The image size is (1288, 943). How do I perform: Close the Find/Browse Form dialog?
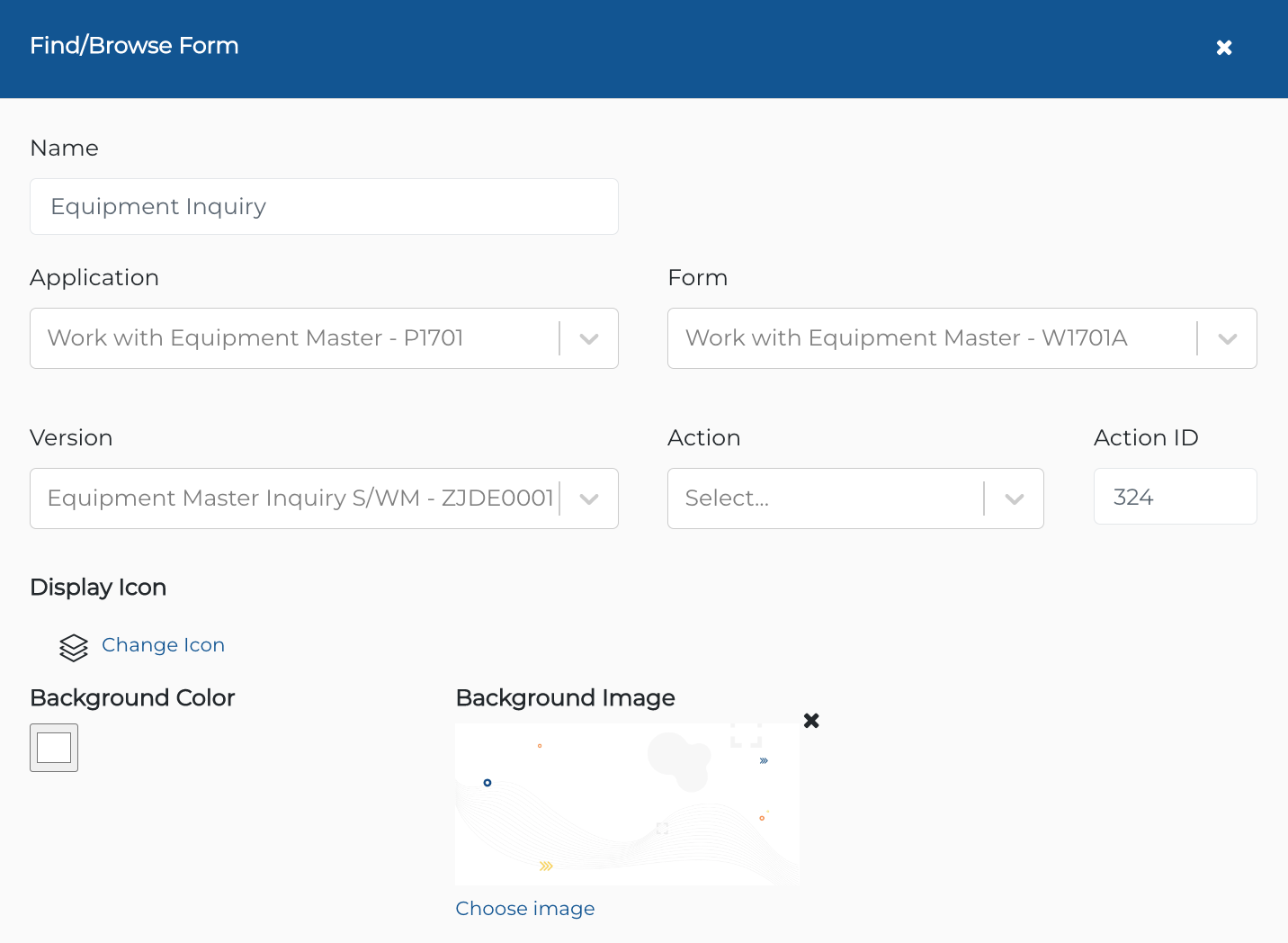[x=1224, y=47]
